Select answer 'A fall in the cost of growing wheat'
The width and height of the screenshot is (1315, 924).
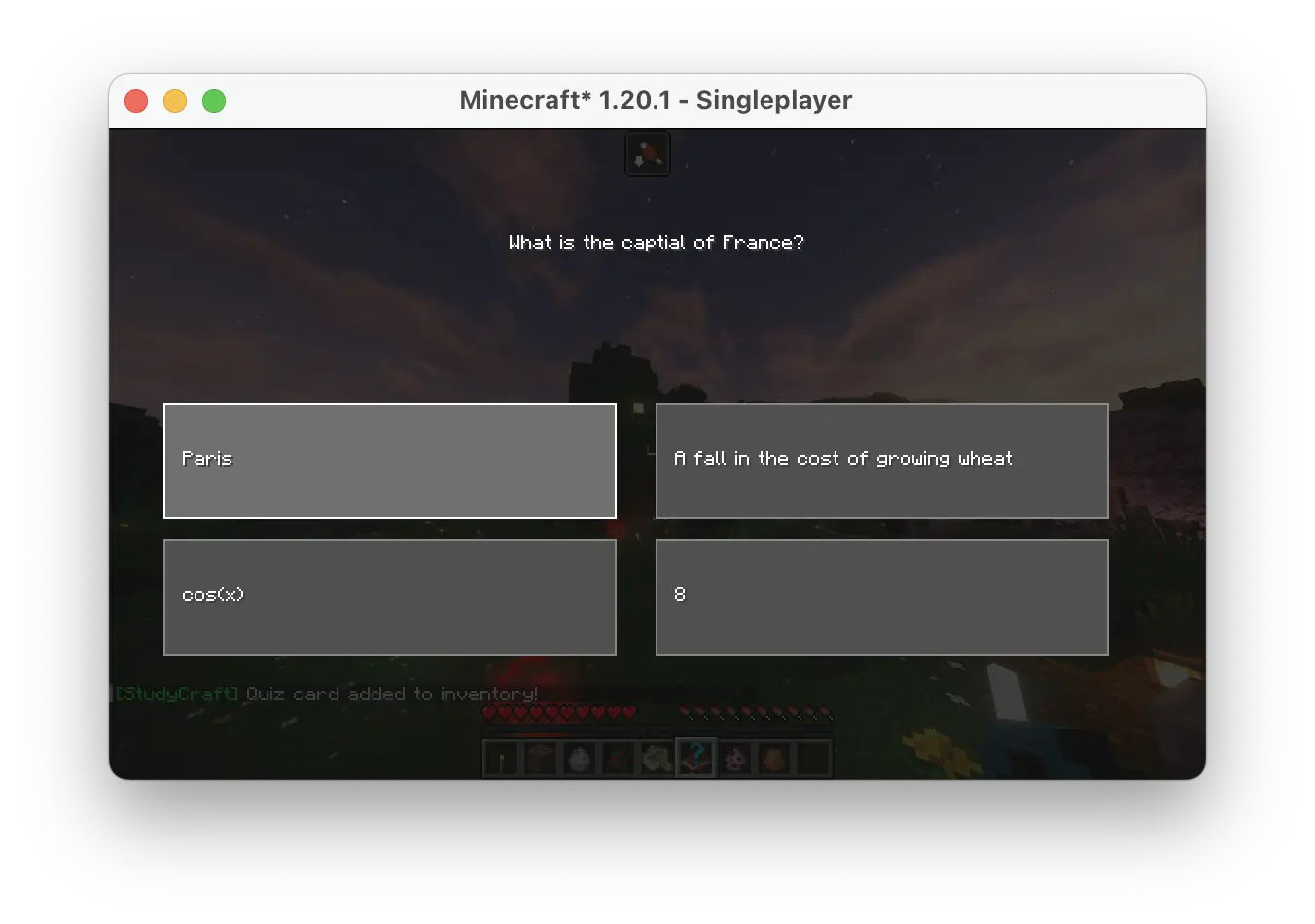coord(882,461)
